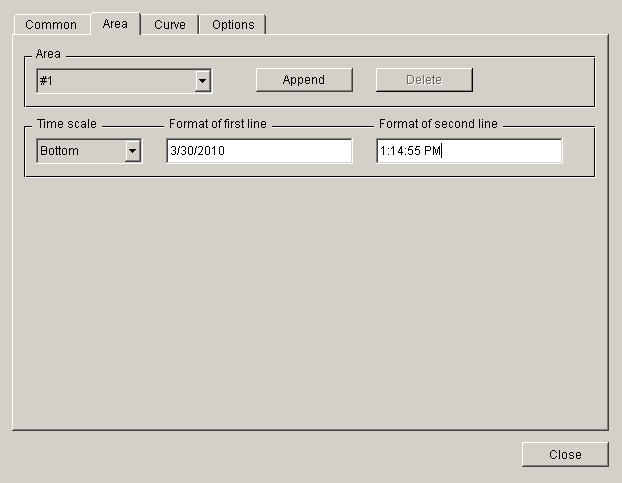Click the greyed-out Delete button
This screenshot has height=483, width=622.
423,80
